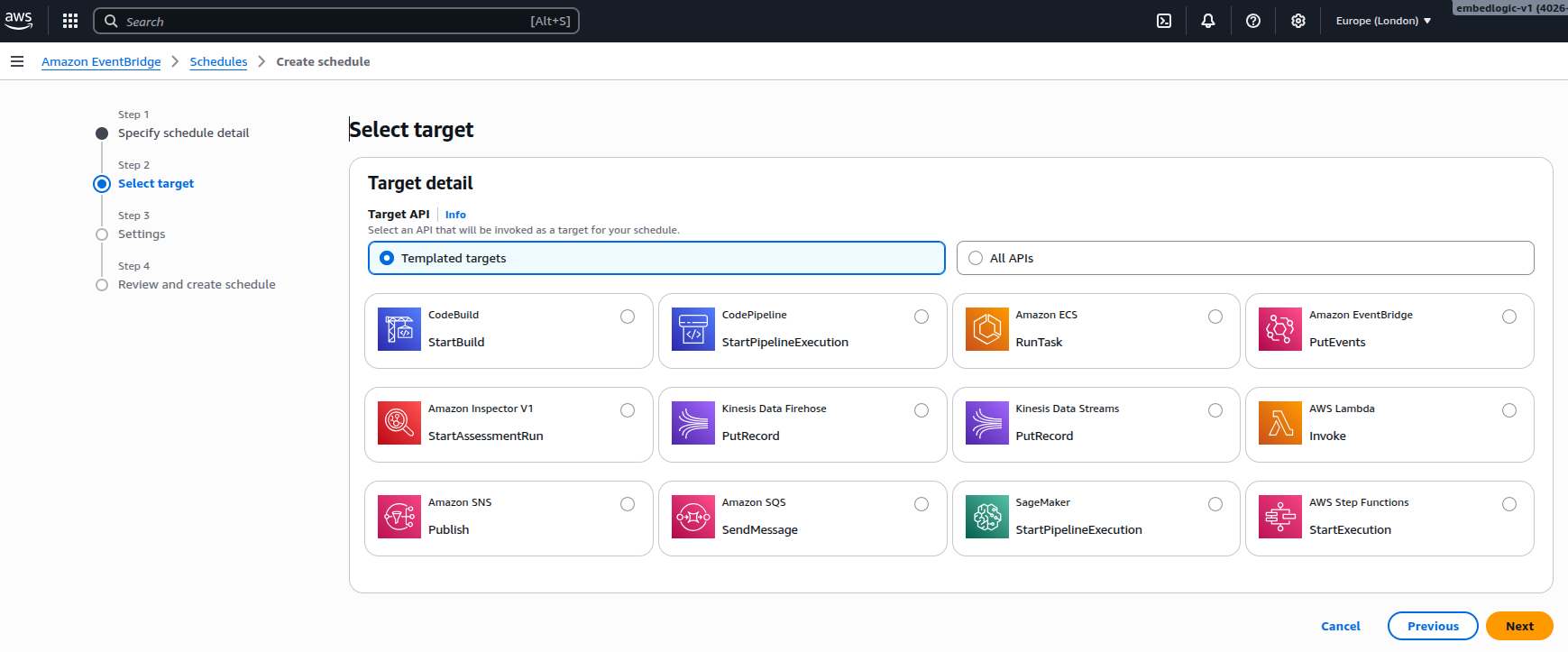Click the Next button
Screen dimensions: 1568x652
1518,626
